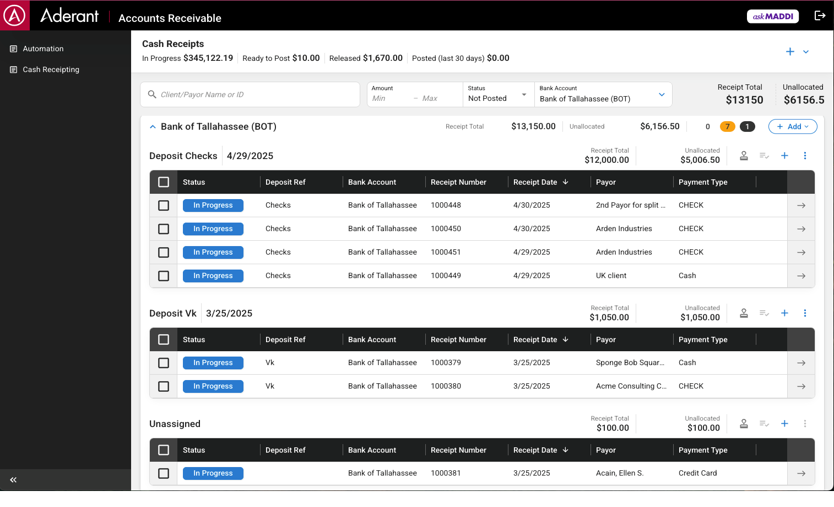
Task: Click 'UK client' payor cell
Action: tap(611, 276)
